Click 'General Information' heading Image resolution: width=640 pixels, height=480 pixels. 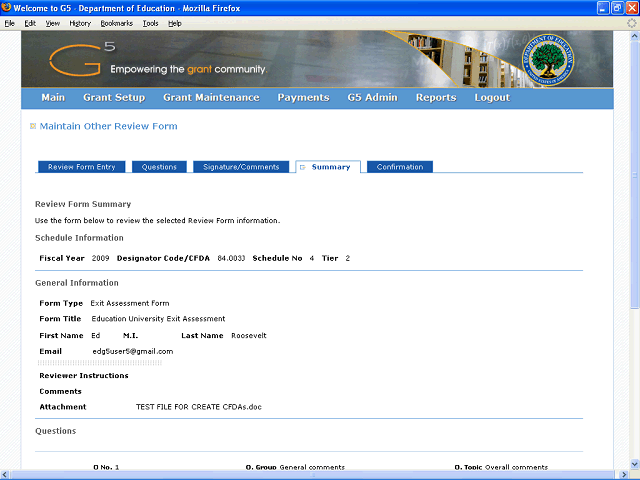[x=77, y=283]
